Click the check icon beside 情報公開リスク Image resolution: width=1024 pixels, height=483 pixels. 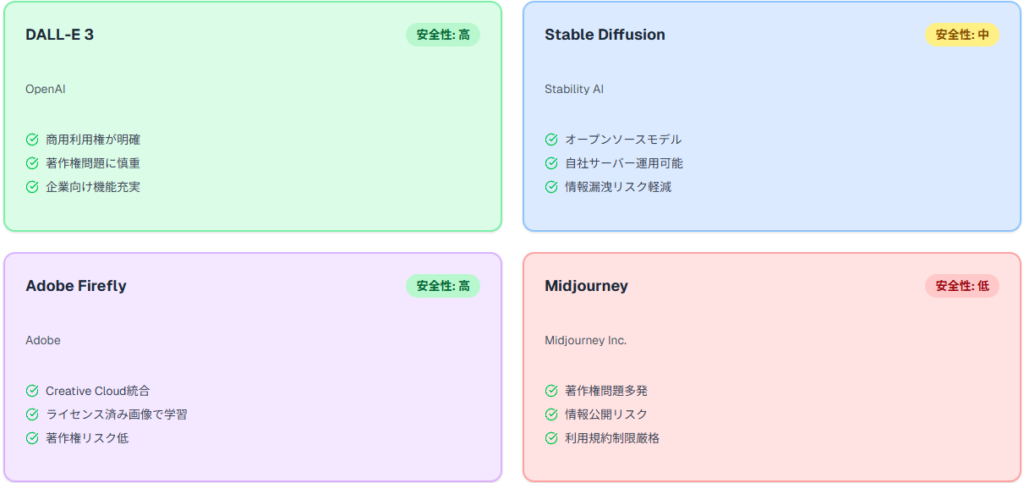551,414
